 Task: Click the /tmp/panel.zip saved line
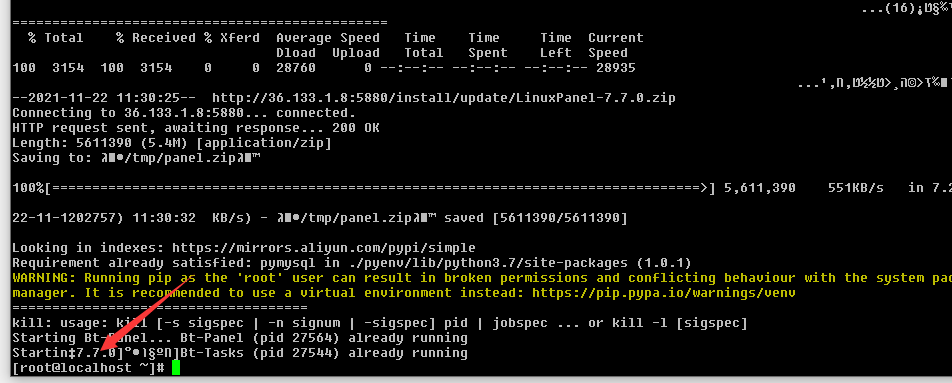pos(319,218)
